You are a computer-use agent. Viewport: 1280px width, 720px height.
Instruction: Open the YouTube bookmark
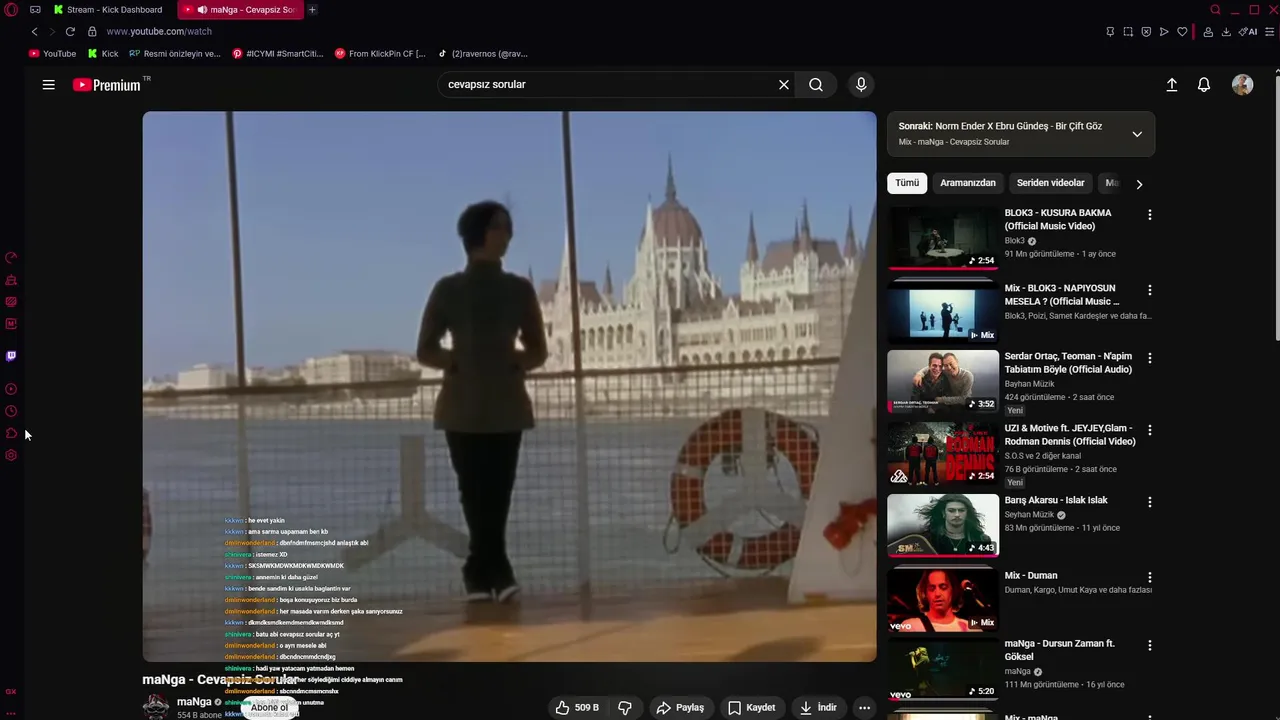click(x=53, y=54)
